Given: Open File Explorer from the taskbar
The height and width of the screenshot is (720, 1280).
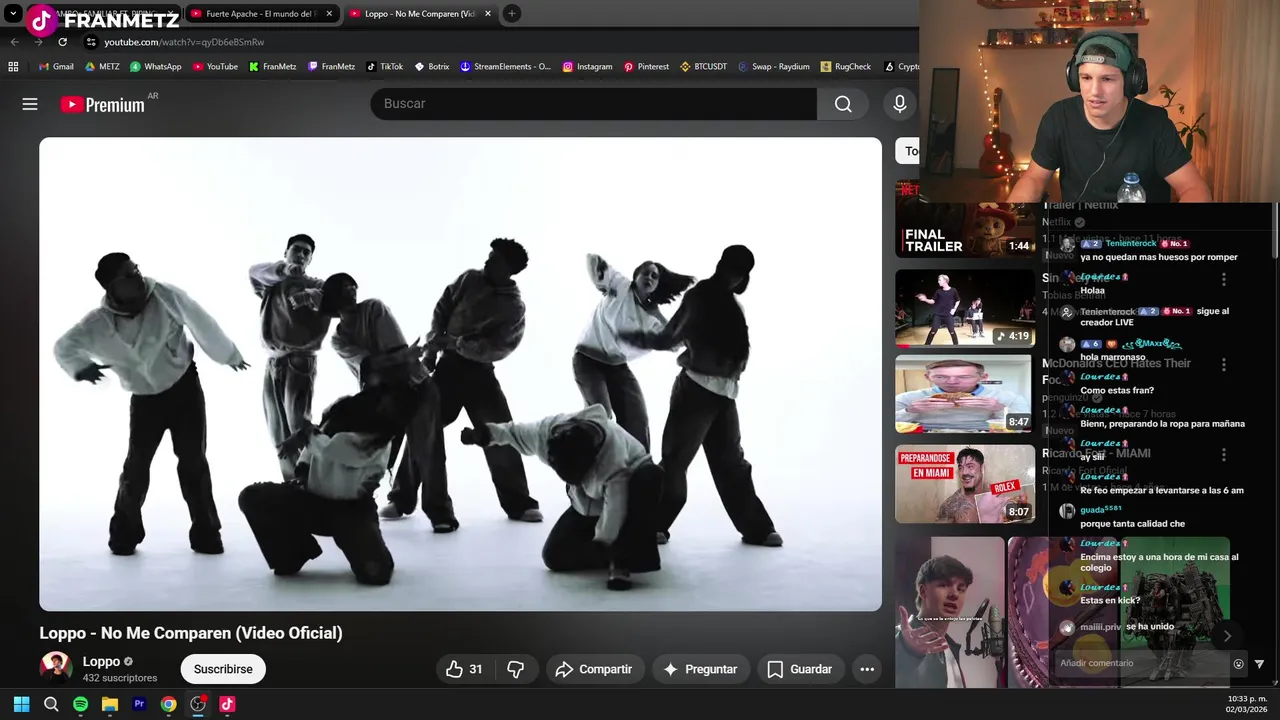Looking at the screenshot, I should tap(110, 704).
